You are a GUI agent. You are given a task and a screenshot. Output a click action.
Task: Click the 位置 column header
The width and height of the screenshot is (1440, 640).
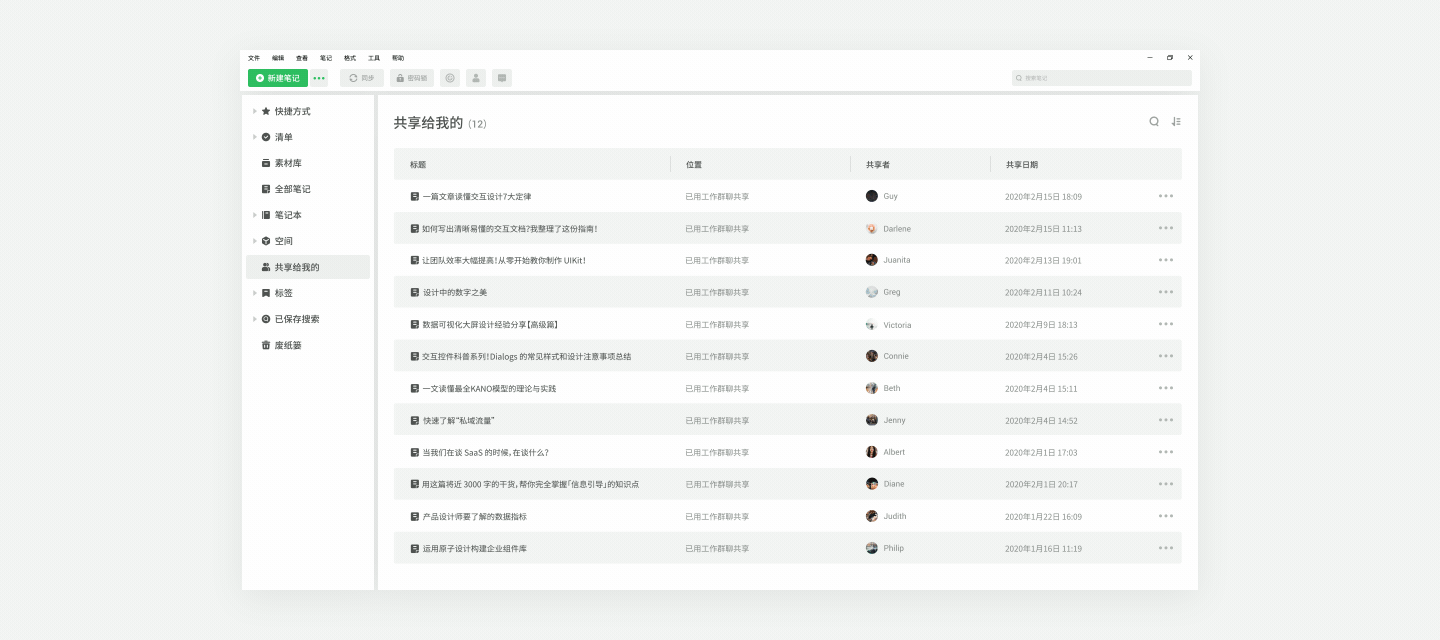tap(694, 165)
